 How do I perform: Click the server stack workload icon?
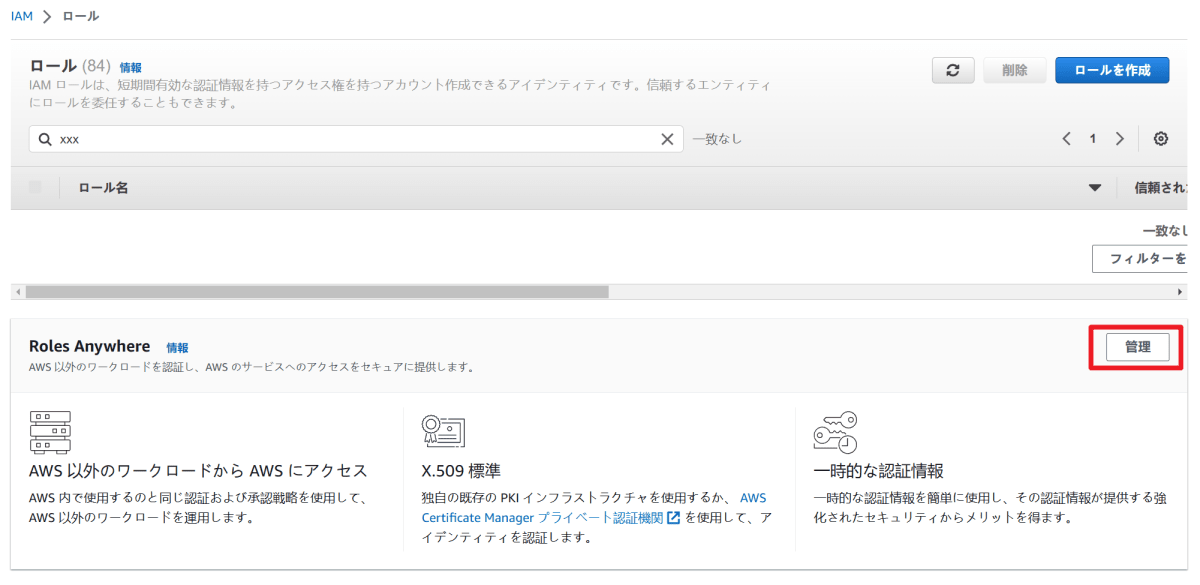(50, 432)
